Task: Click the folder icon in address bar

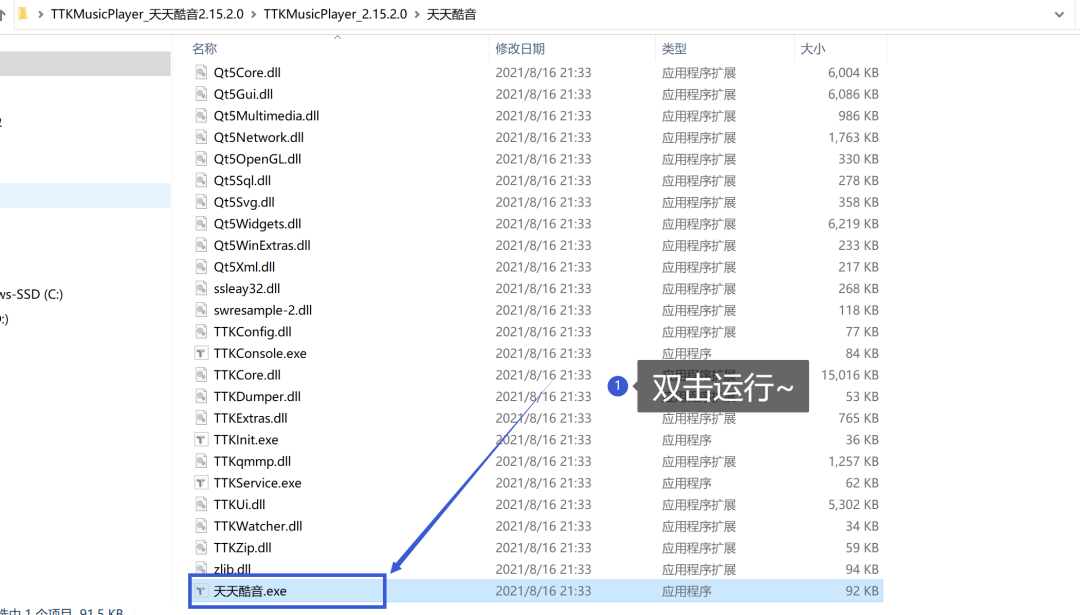Action: (23, 14)
